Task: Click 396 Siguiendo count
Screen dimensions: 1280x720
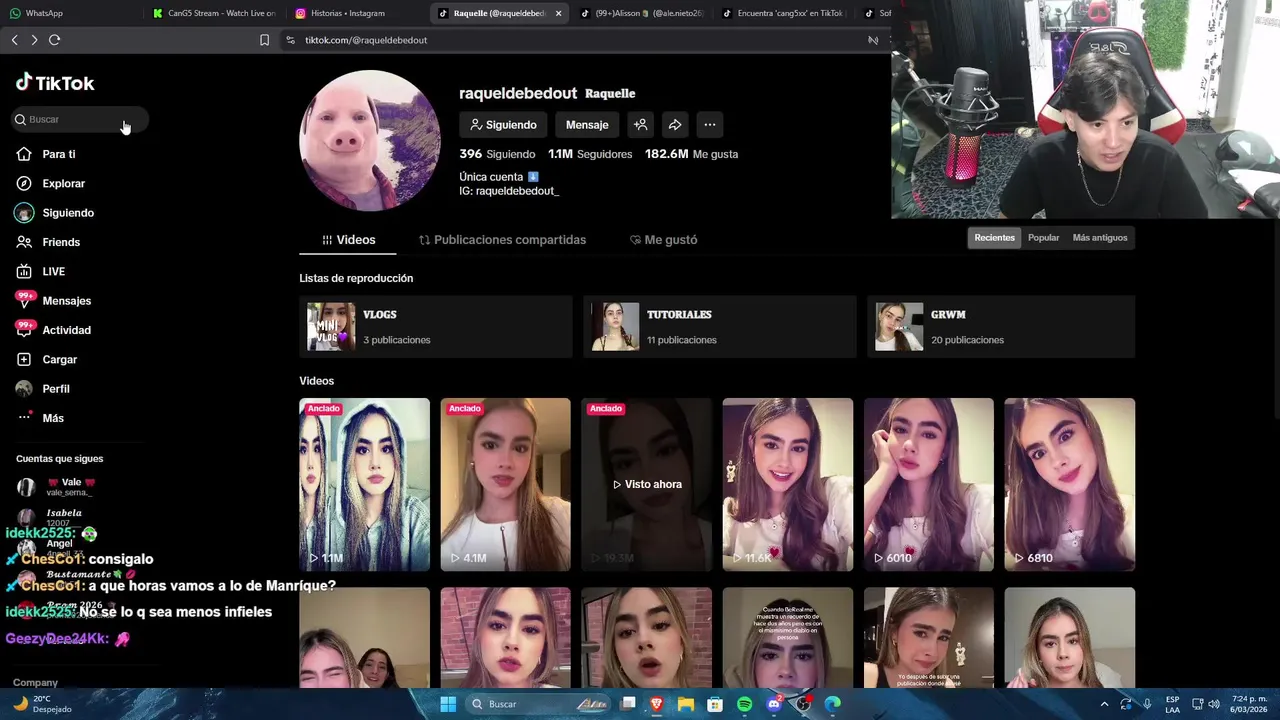Action: [497, 154]
